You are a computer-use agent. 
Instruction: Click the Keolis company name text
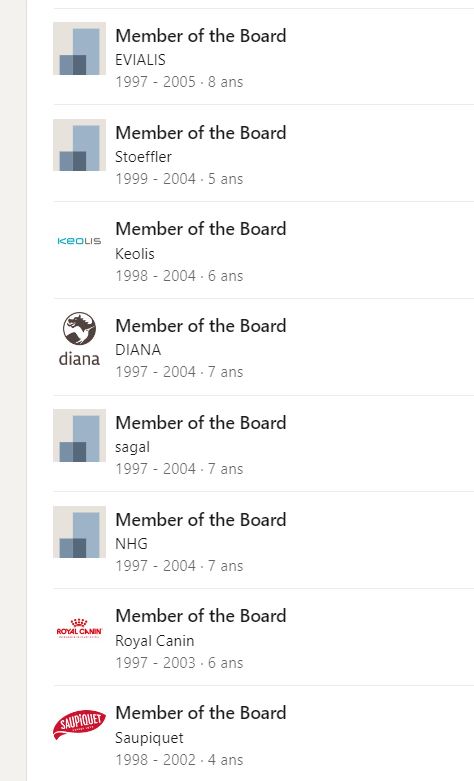pos(135,254)
